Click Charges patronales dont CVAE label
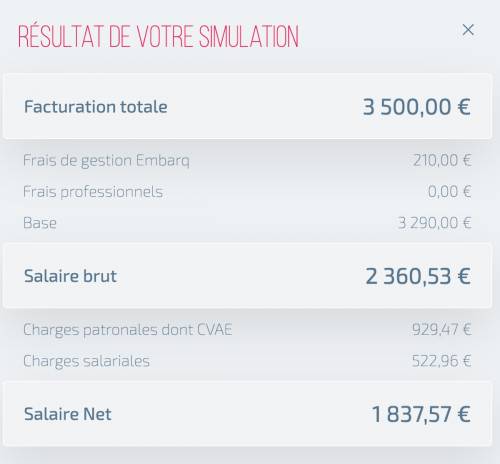The height and width of the screenshot is (464, 500). pyautogui.click(x=128, y=330)
